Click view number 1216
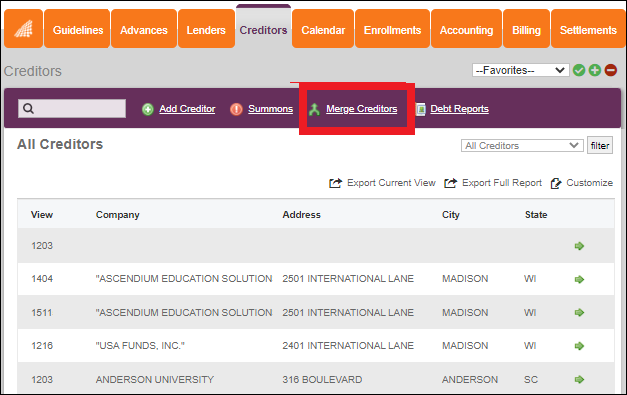Viewport: 627px width, 395px height. (42, 345)
